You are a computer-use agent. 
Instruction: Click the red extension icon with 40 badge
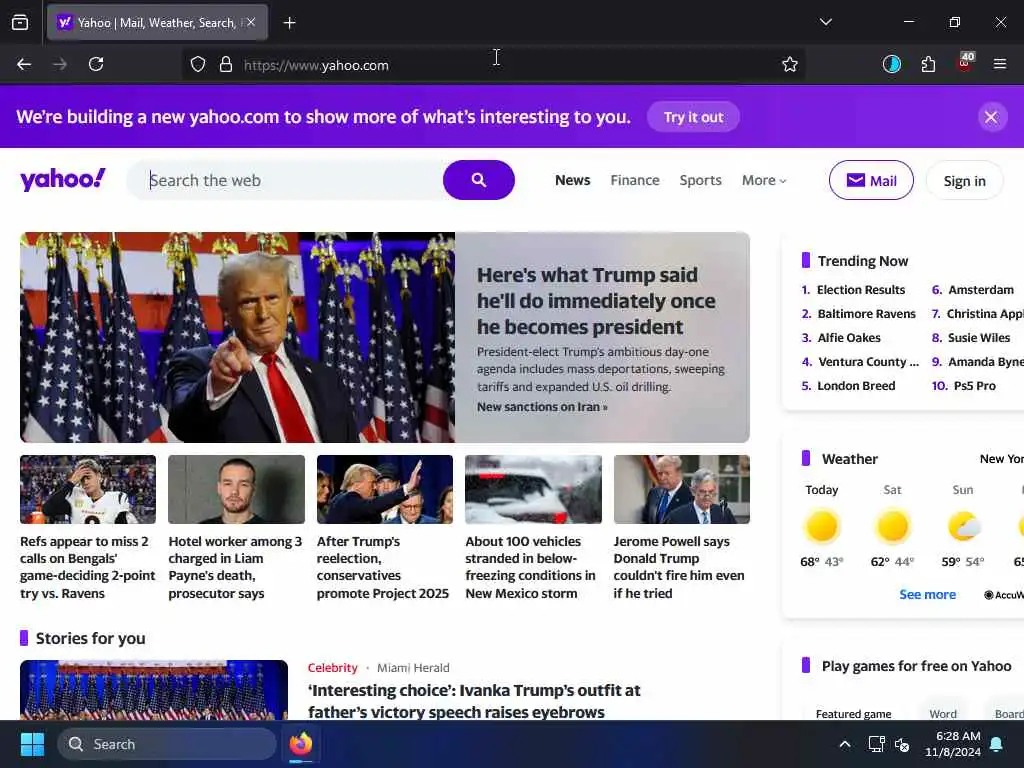965,62
